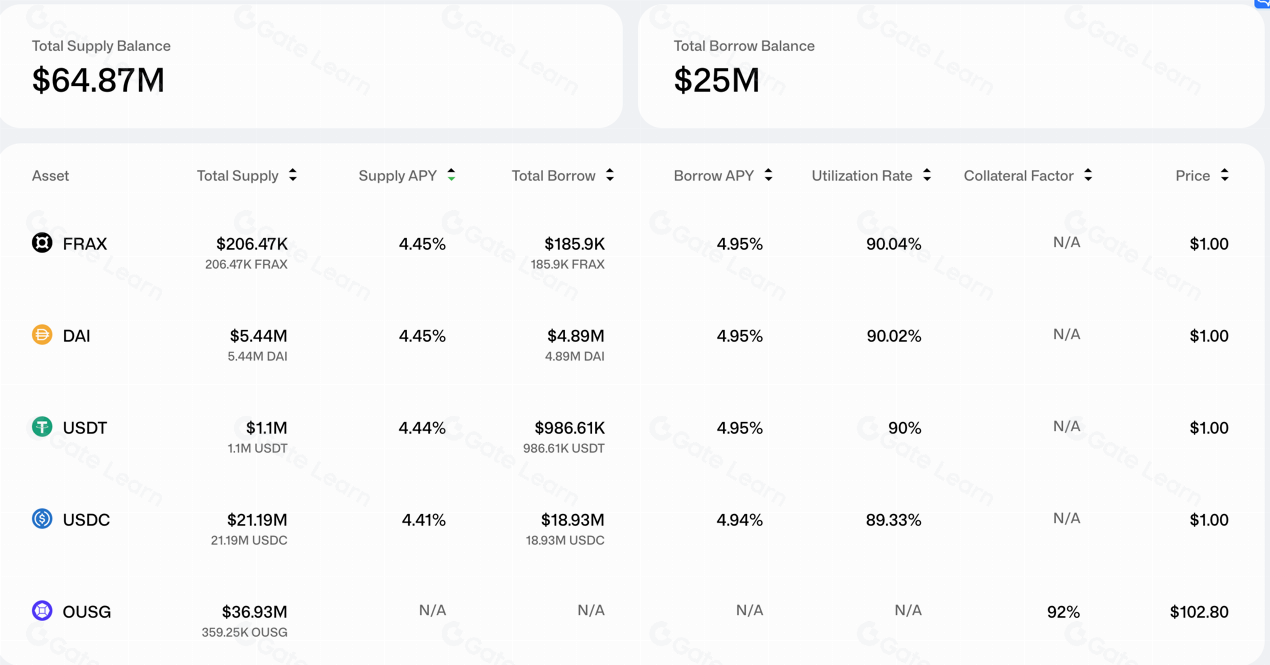Click the FRAX asset name
The height and width of the screenshot is (665, 1270).
click(x=84, y=244)
